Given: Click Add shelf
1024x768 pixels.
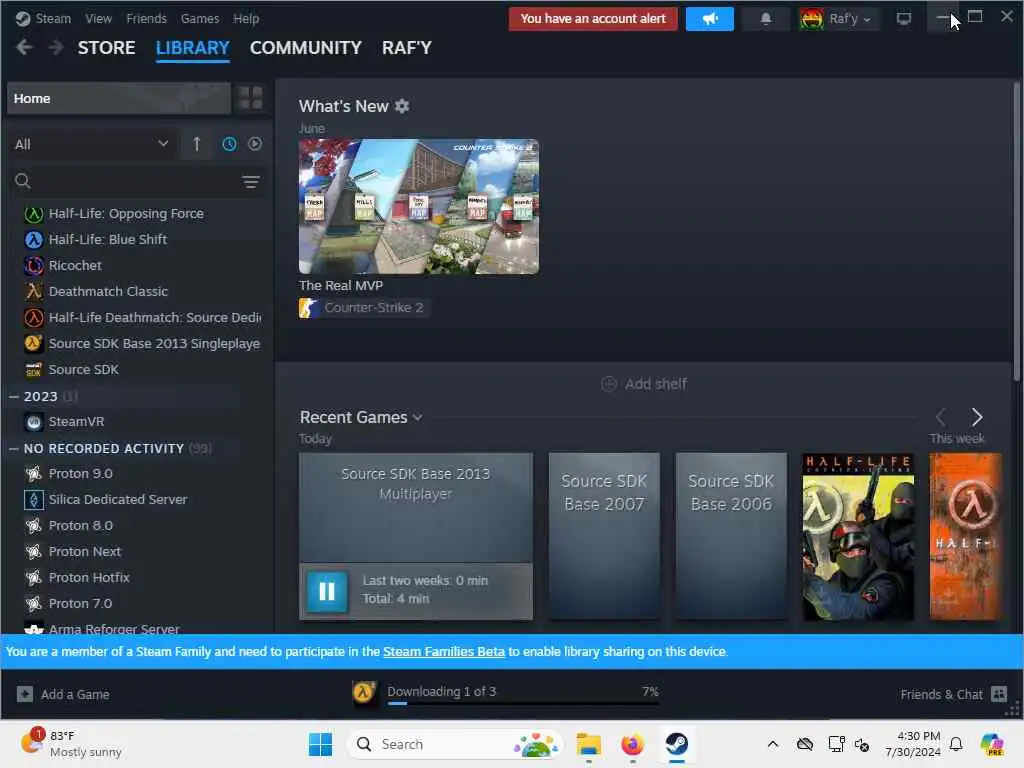Looking at the screenshot, I should (x=644, y=384).
